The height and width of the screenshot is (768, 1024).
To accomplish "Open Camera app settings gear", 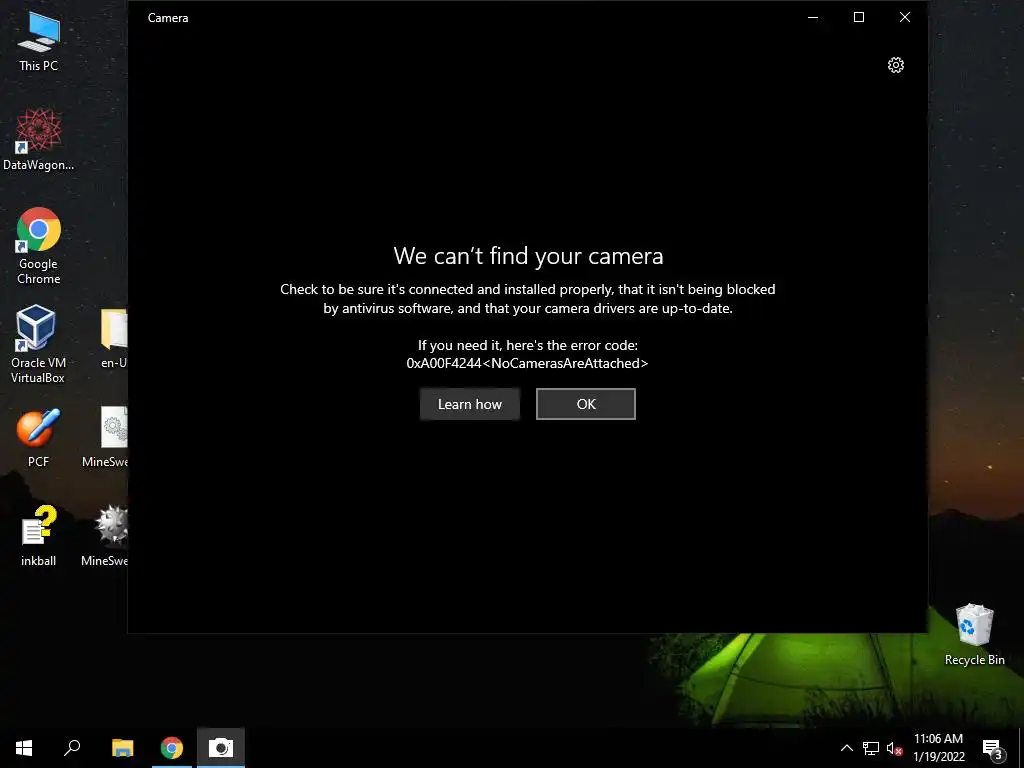I will tap(895, 65).
